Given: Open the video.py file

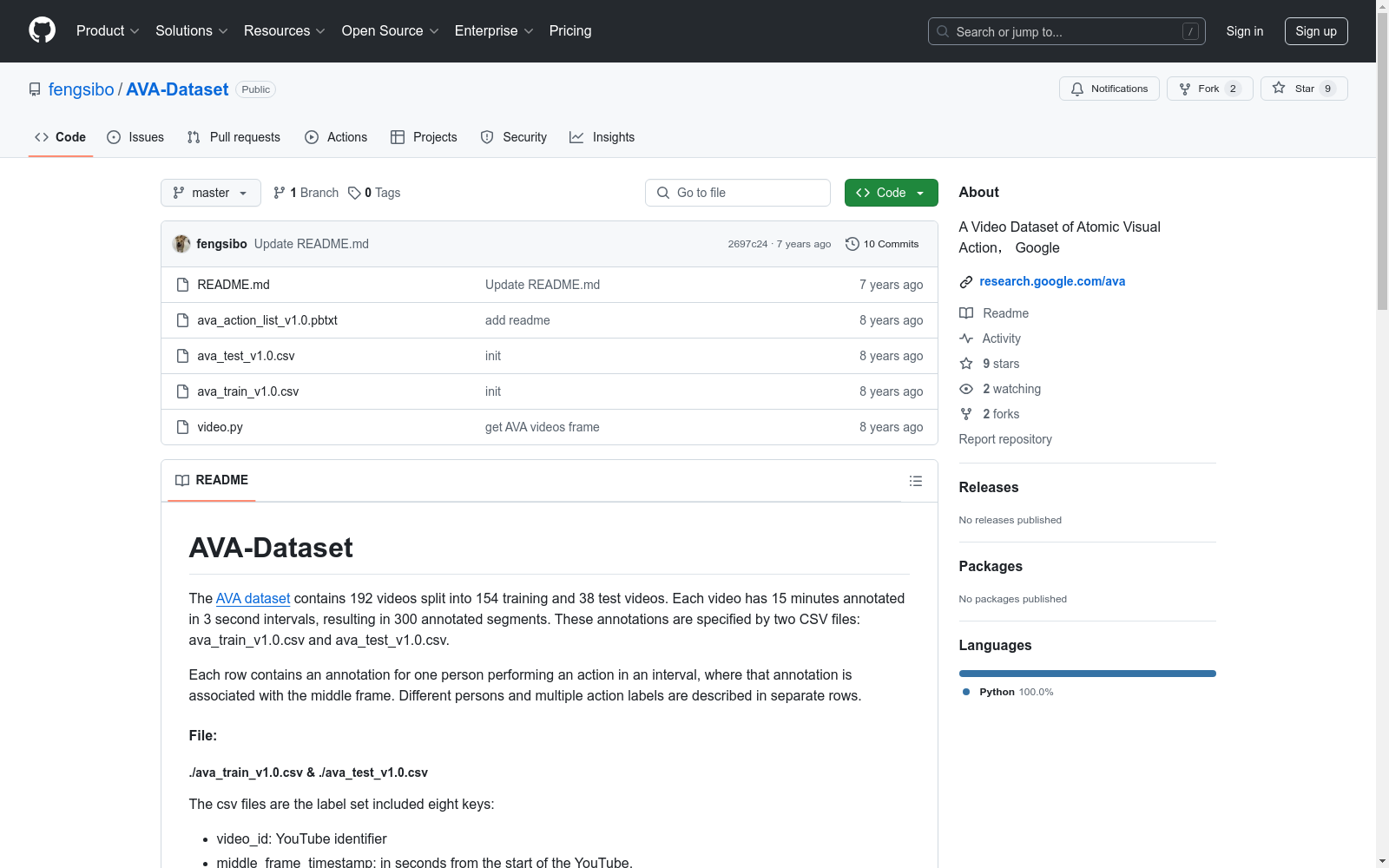Looking at the screenshot, I should pos(221,427).
